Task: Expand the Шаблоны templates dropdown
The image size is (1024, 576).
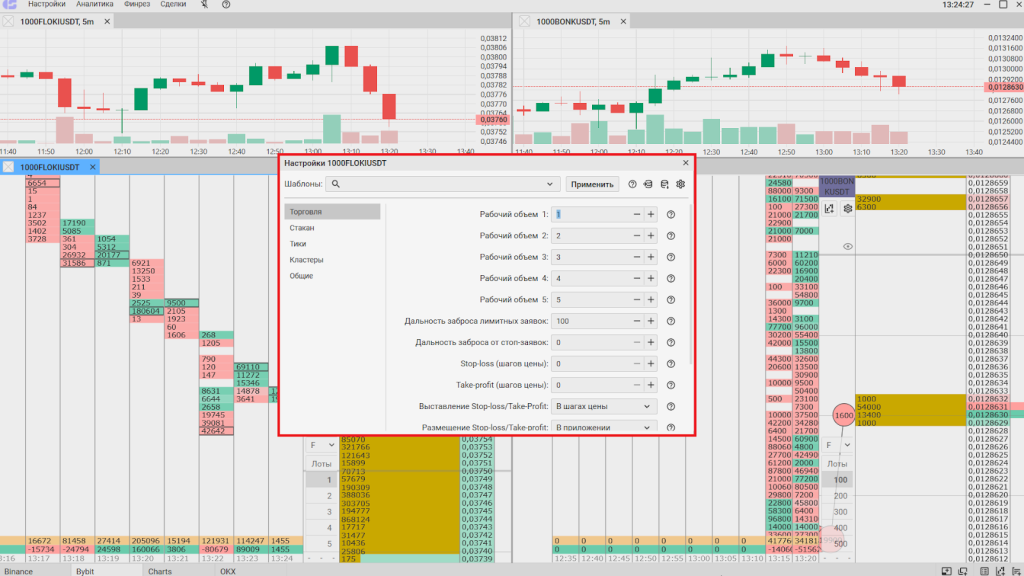Action: click(550, 184)
